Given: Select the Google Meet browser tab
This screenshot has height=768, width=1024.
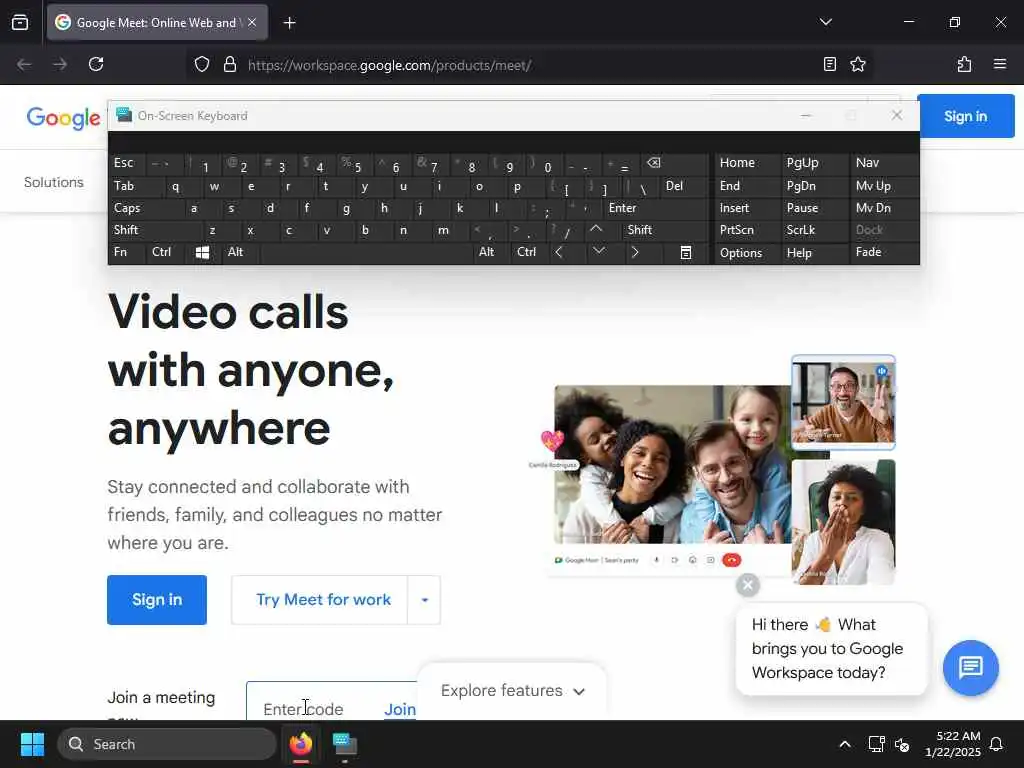Looking at the screenshot, I should click(157, 22).
